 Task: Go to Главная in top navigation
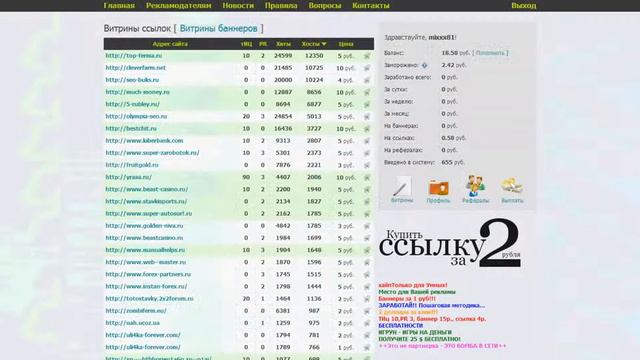point(119,6)
